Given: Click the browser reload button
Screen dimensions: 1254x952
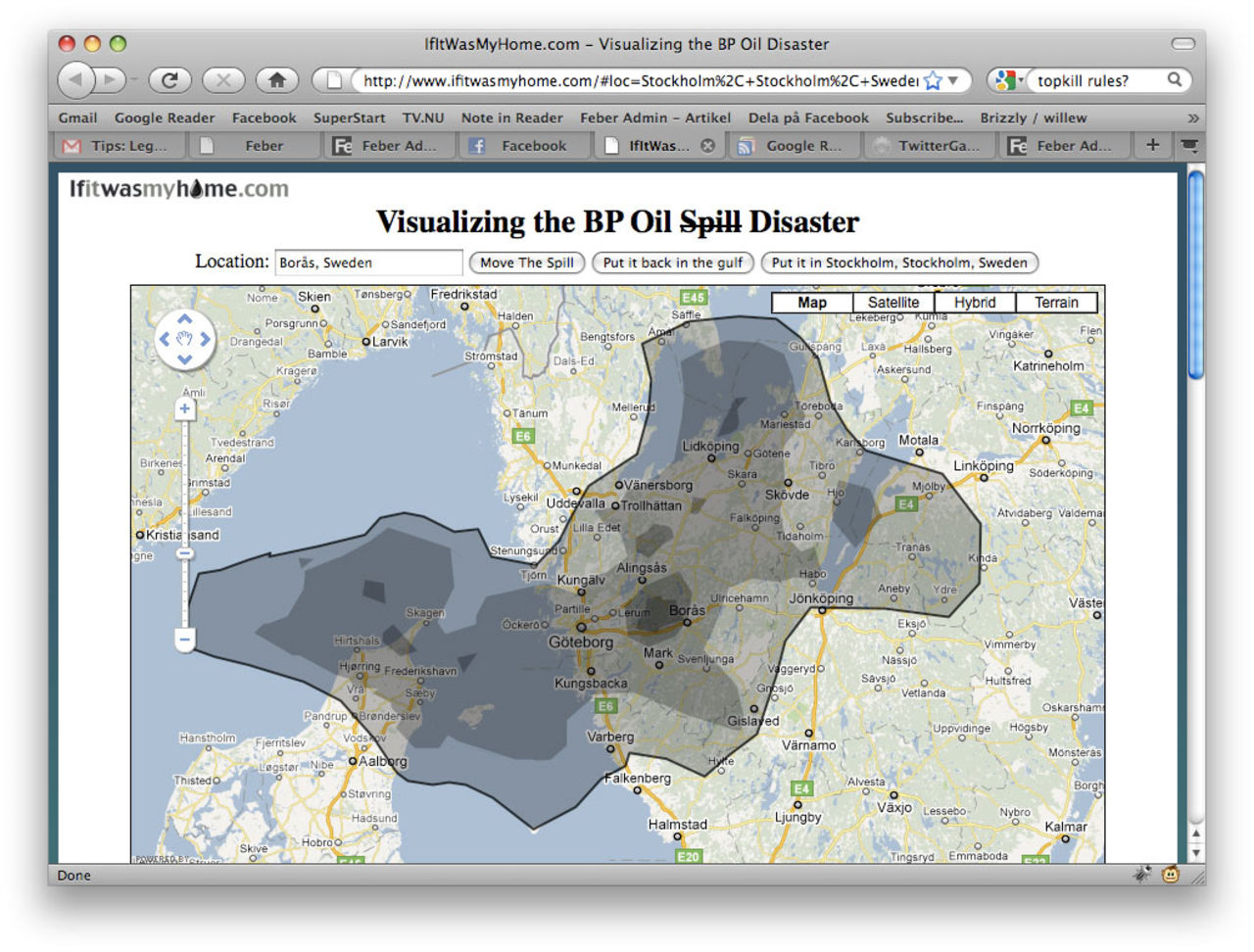Looking at the screenshot, I should point(169,80).
